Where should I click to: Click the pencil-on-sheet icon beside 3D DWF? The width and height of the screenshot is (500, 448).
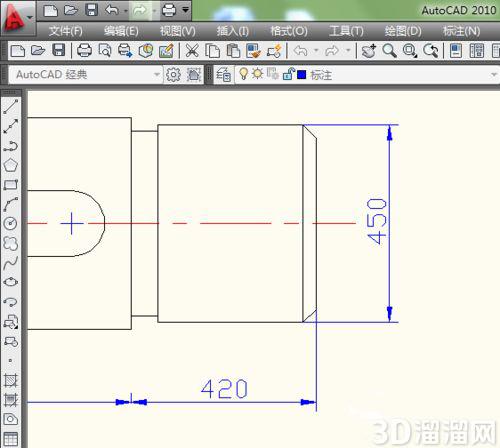(166, 51)
